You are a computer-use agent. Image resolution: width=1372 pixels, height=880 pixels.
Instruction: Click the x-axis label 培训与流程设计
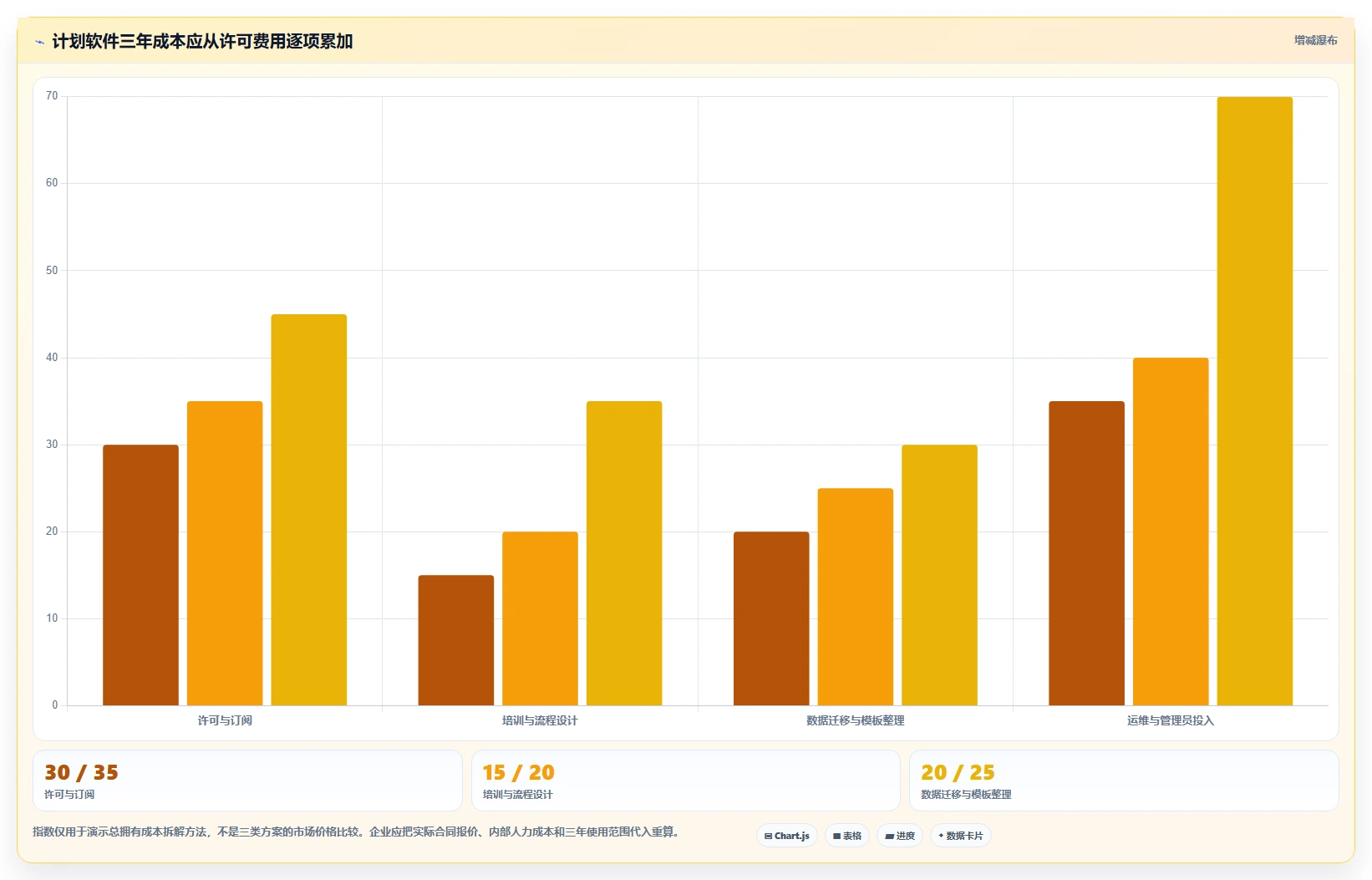pos(540,720)
